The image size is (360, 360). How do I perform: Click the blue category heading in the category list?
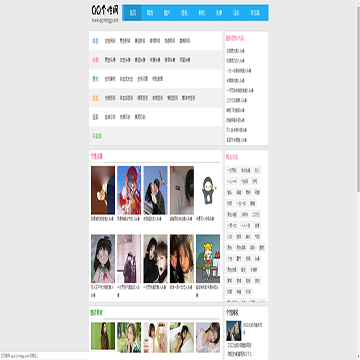(95, 41)
